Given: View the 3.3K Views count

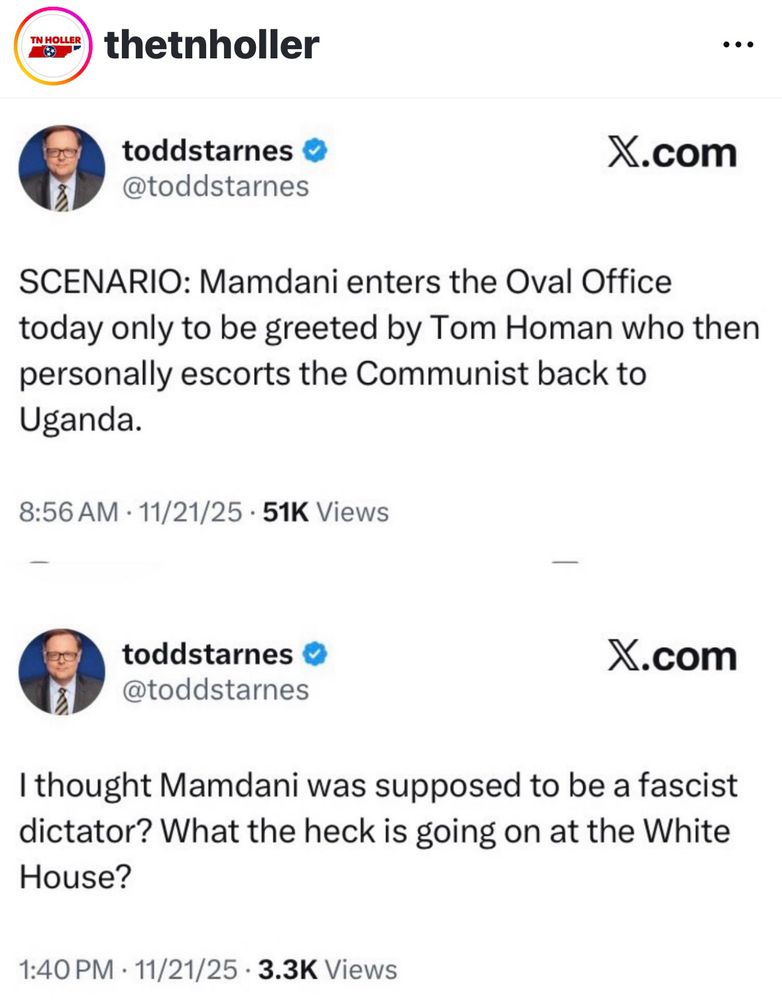Looking at the screenshot, I should point(328,969).
